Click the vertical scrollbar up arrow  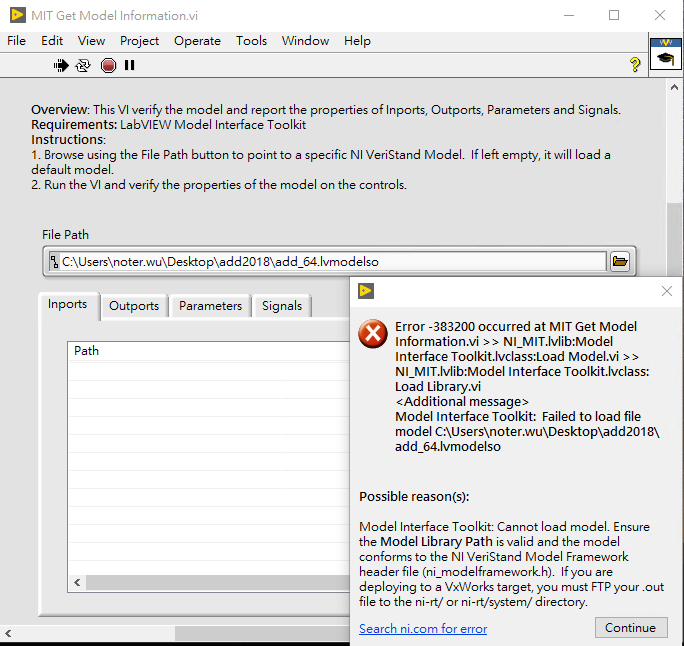(x=674, y=87)
